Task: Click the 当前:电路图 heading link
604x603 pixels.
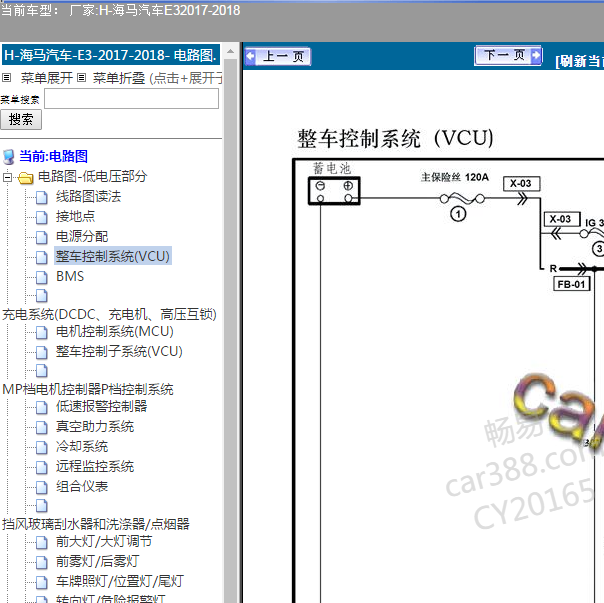Action: click(x=54, y=156)
